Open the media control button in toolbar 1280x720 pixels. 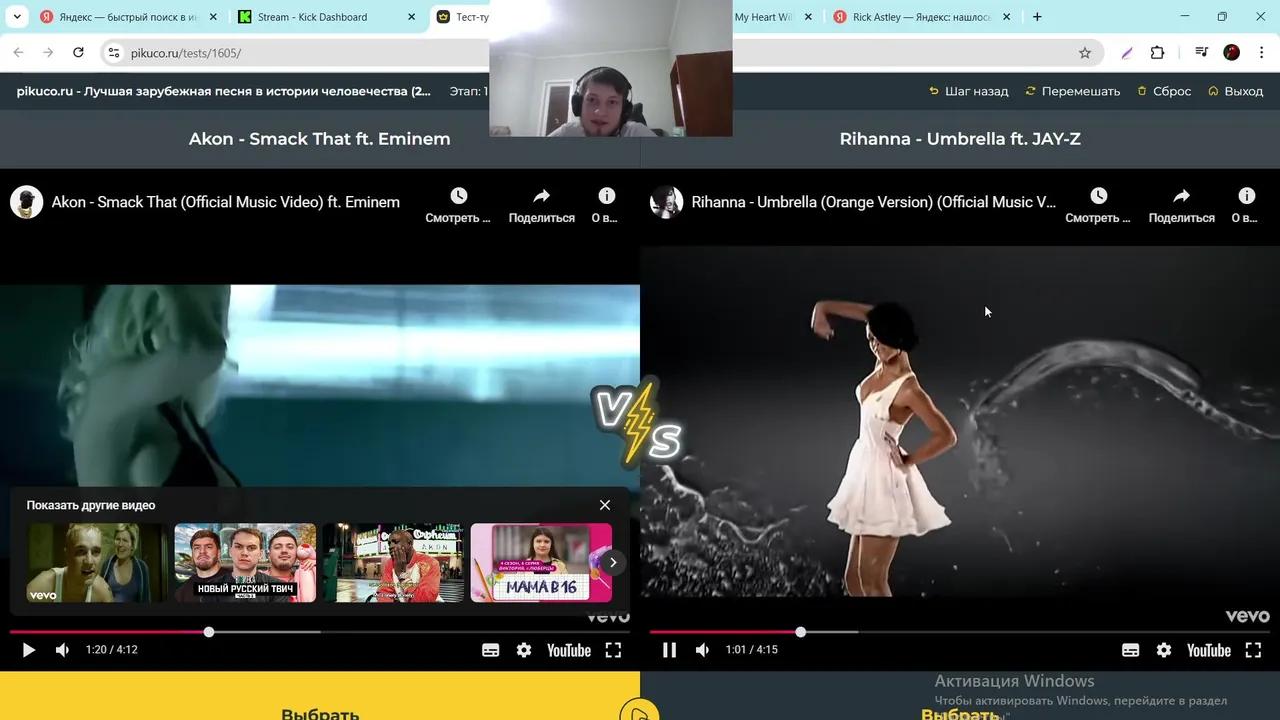[1202, 53]
